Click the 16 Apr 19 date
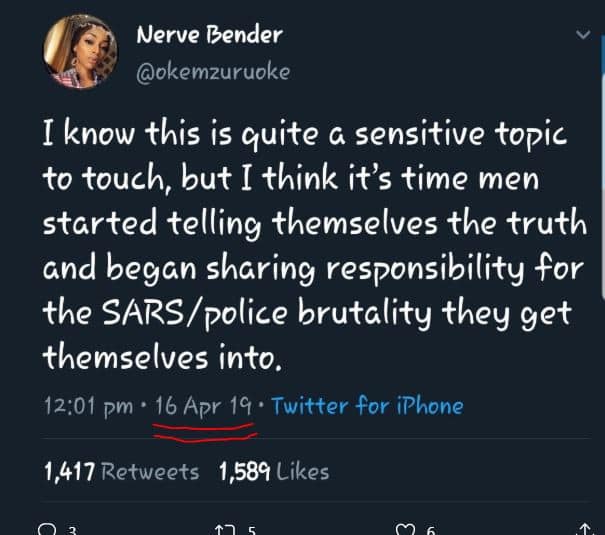 point(203,406)
